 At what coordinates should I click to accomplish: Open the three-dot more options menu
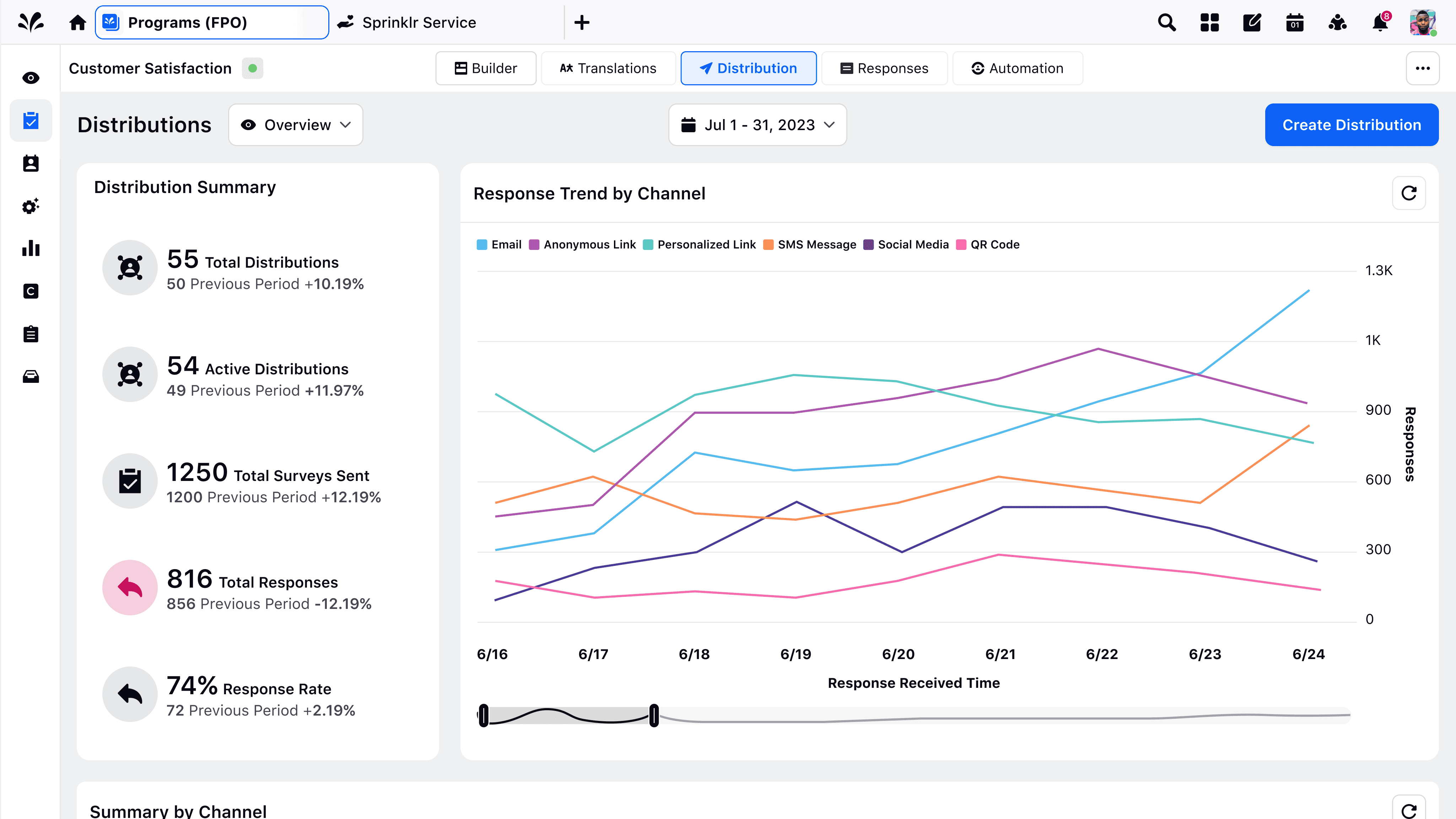pyautogui.click(x=1422, y=69)
